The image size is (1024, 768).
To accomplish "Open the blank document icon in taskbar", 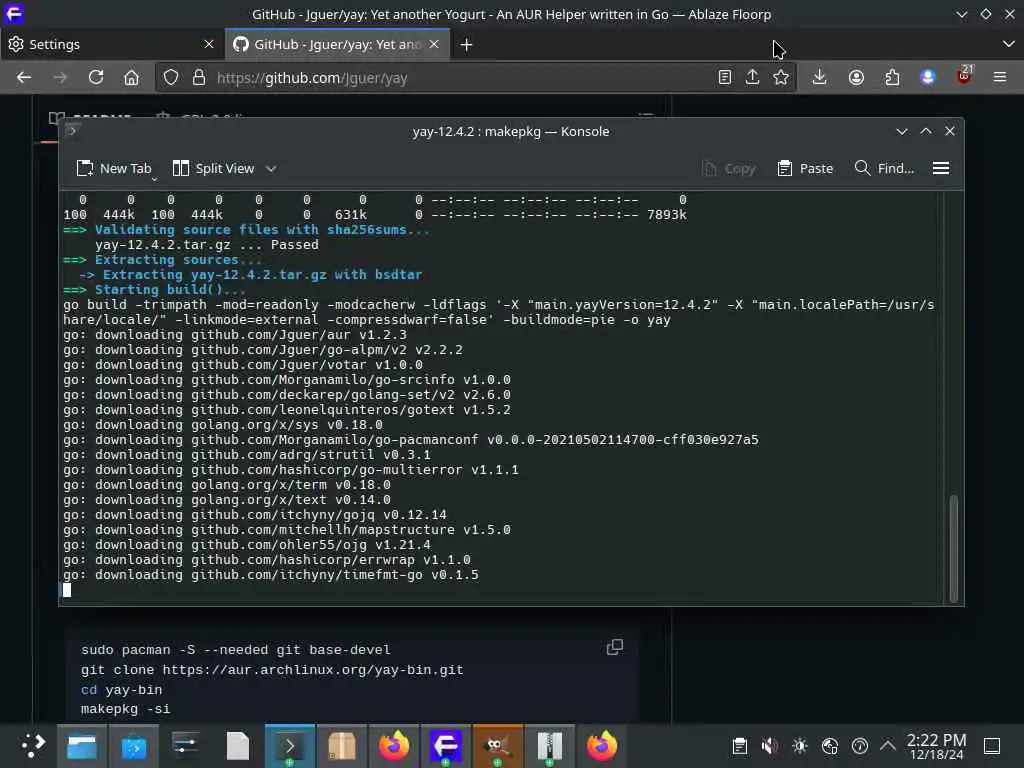I will coord(238,746).
